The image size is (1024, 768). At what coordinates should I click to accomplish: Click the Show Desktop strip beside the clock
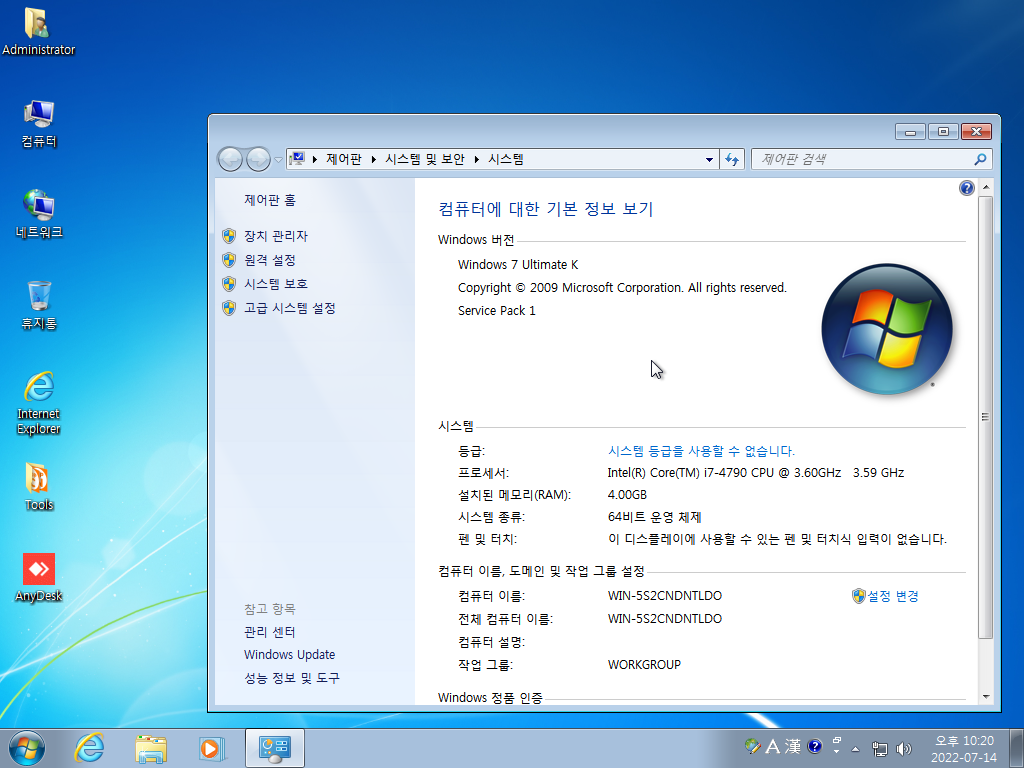[1016, 748]
